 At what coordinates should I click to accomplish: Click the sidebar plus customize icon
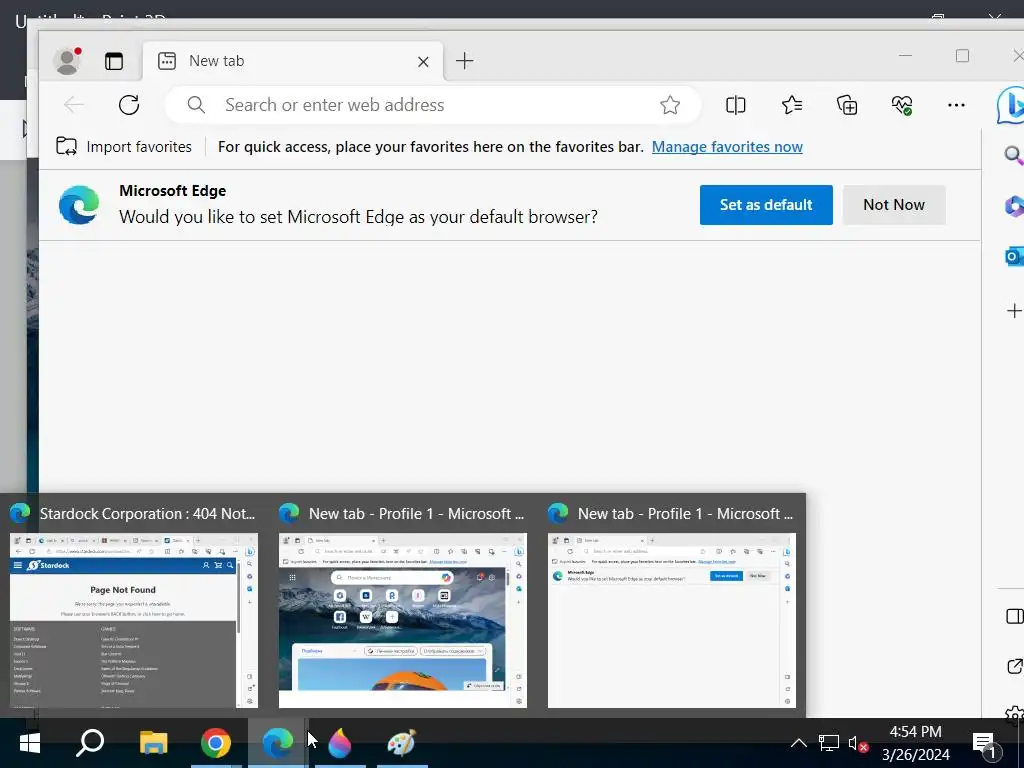pos(1014,311)
